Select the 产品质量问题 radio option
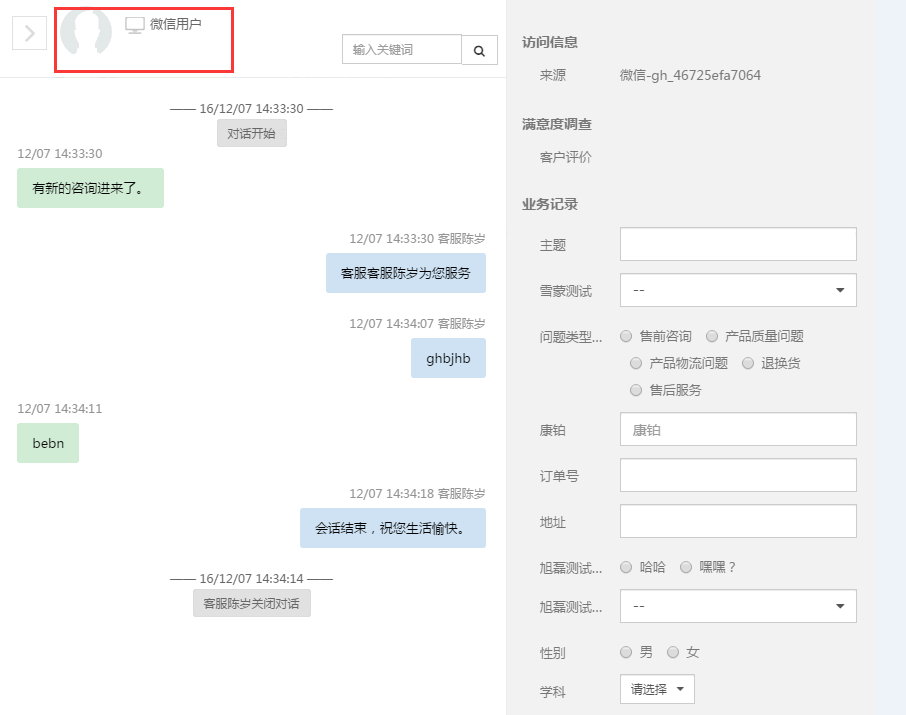Image resolution: width=906 pixels, height=715 pixels. tap(712, 337)
